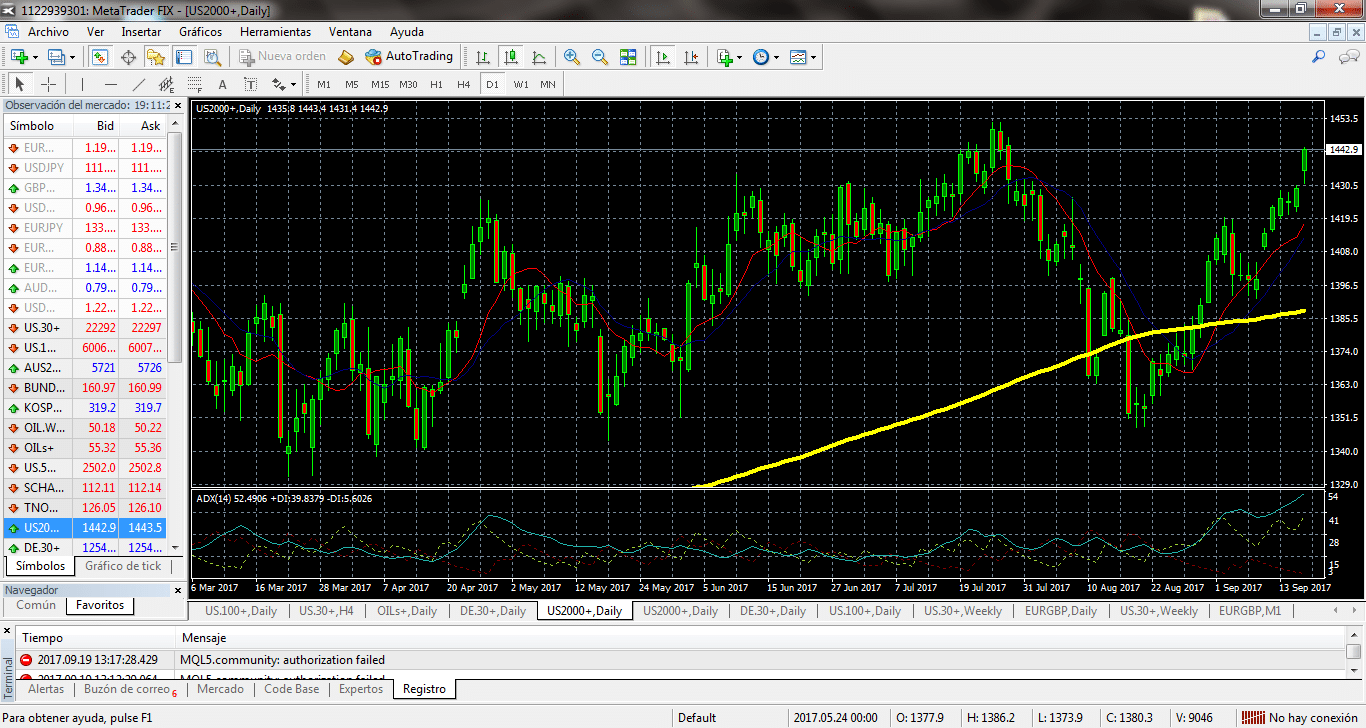Open the templates dropdown arrow
Viewport: 1366px width, 728px height.
(813, 57)
